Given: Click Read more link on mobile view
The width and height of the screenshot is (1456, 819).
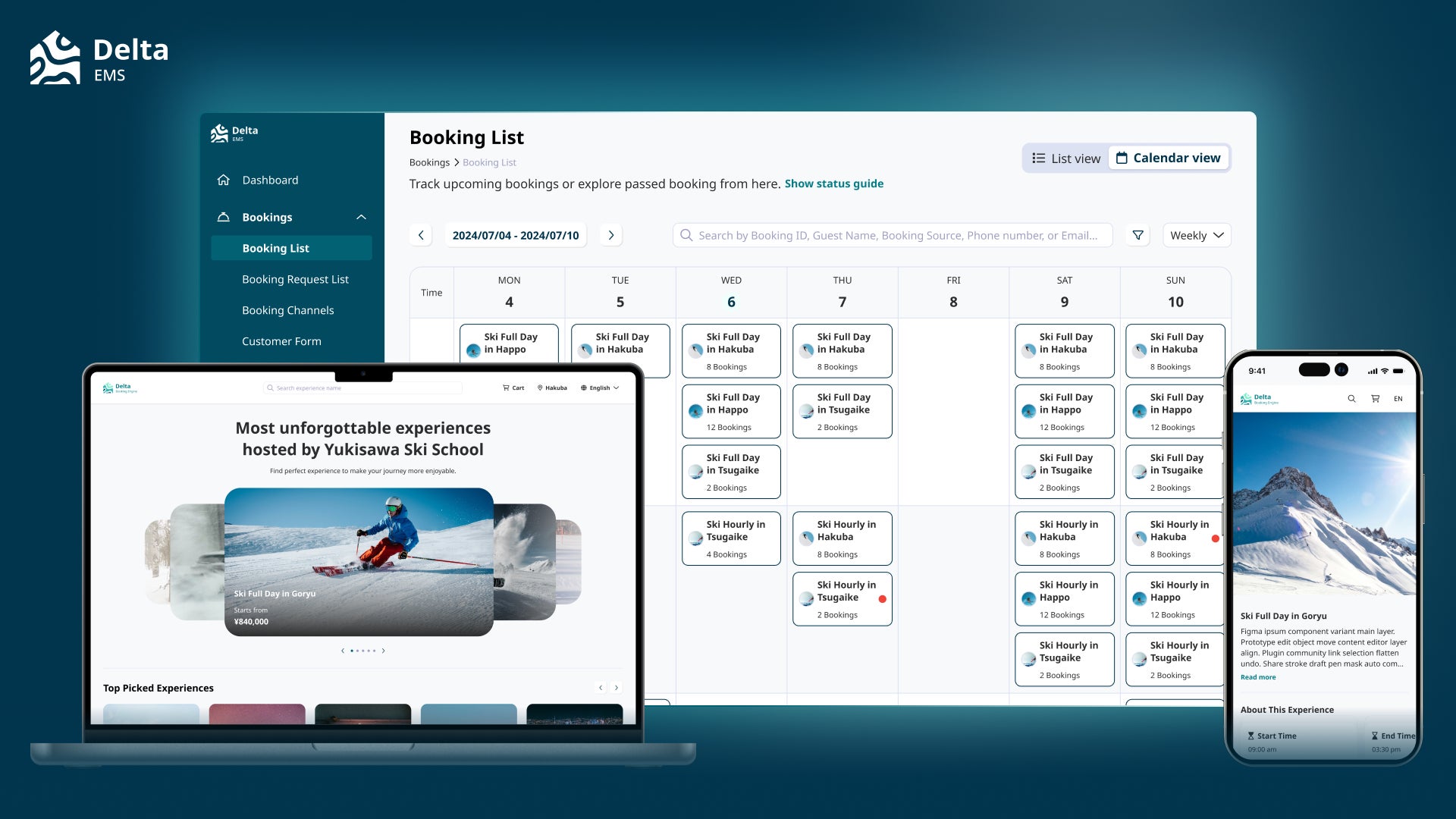Looking at the screenshot, I should click(x=1259, y=677).
